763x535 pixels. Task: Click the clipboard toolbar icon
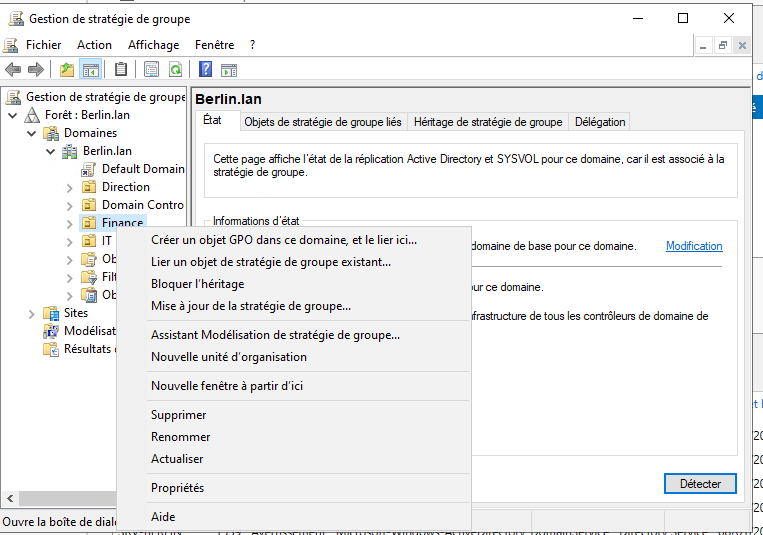click(121, 70)
